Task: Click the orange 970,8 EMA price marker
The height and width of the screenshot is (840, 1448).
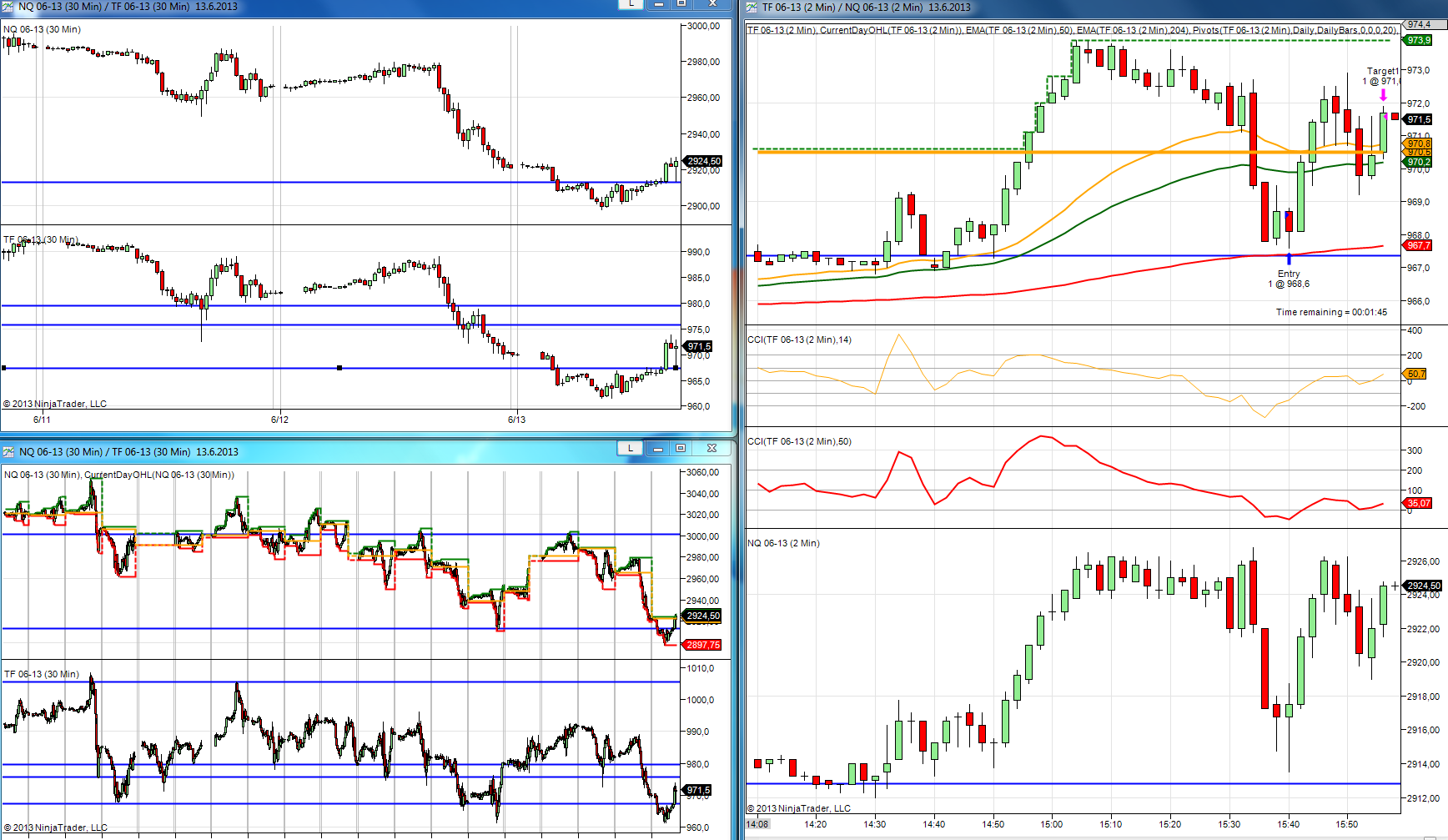Action: tap(1418, 144)
